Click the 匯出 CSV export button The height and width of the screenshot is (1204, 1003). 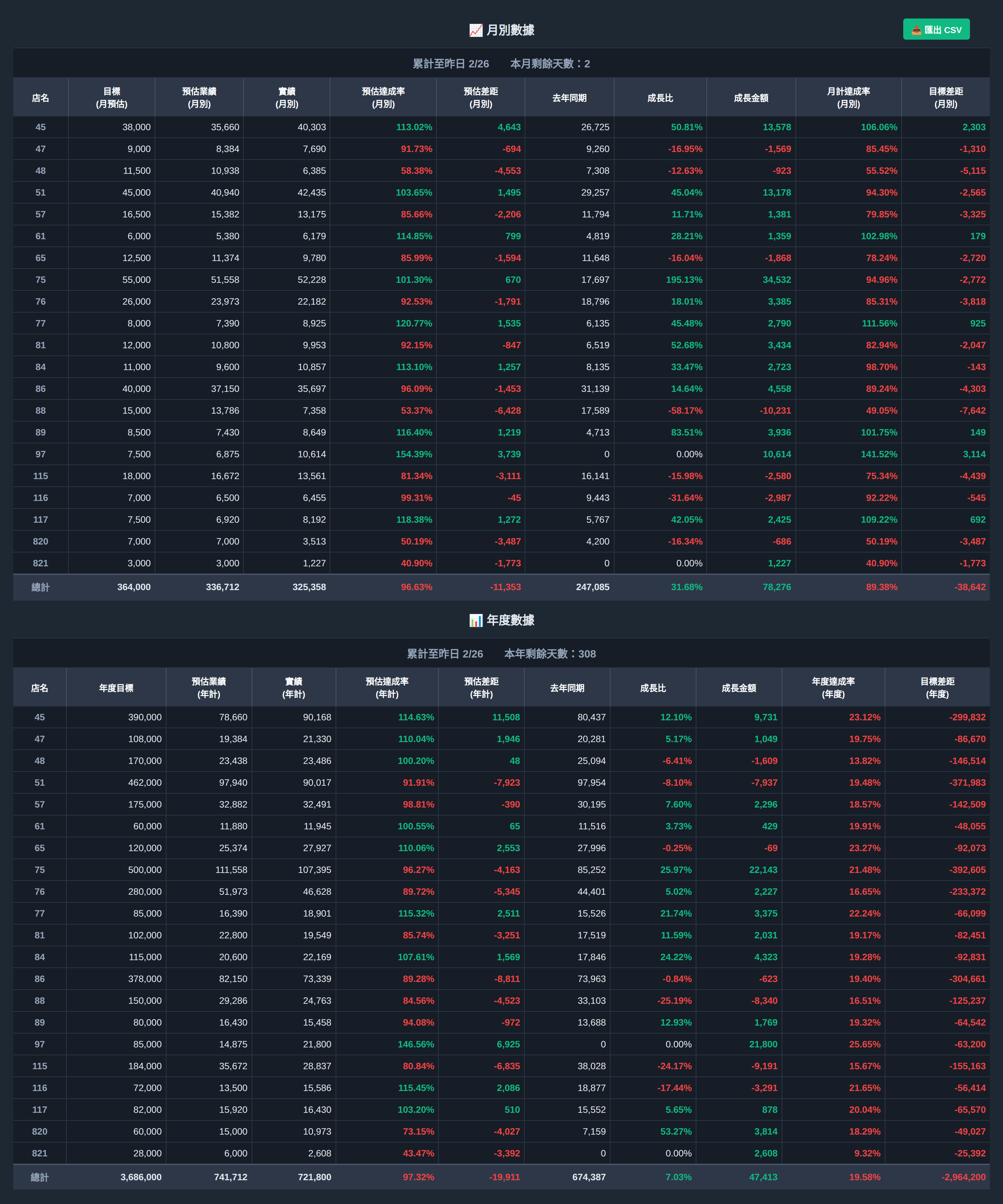coord(936,29)
